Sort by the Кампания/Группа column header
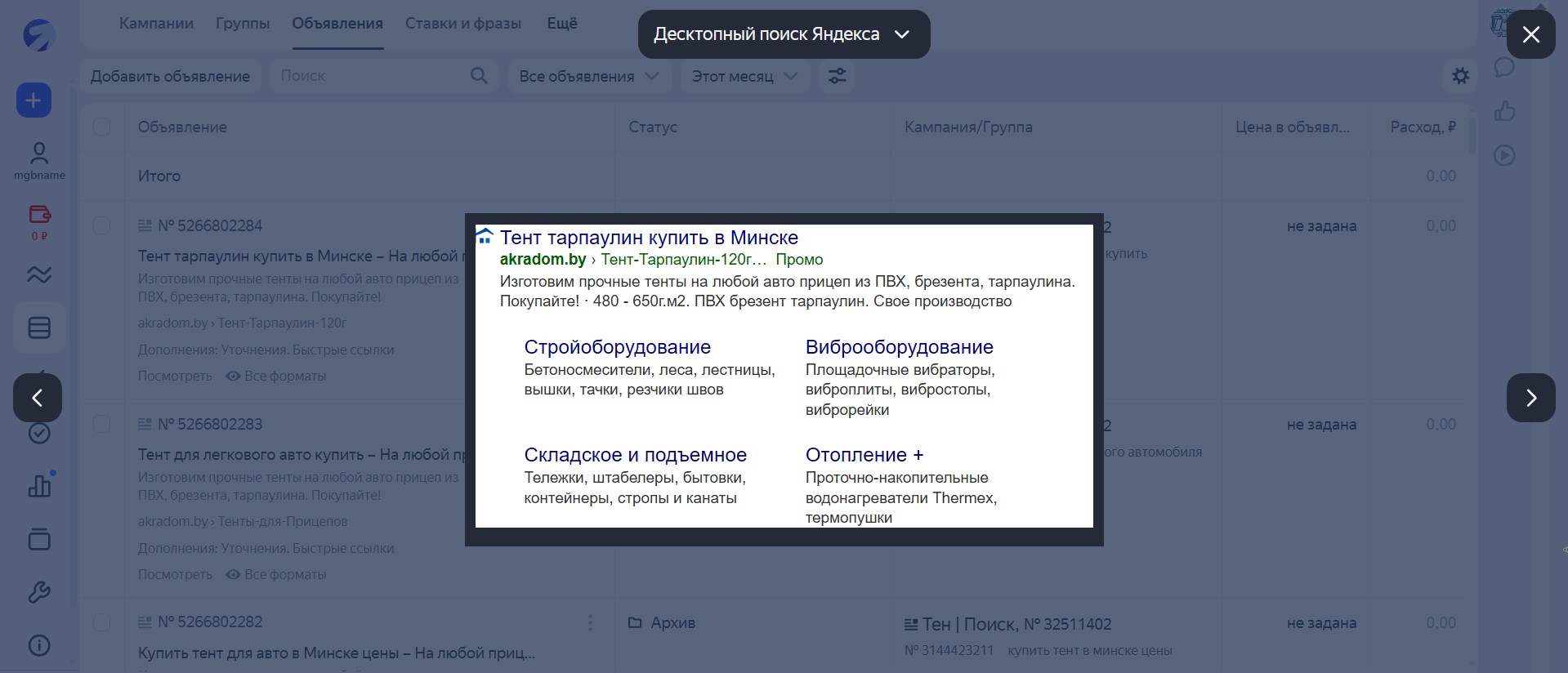Screen dimensions: 1568x673 coord(968,127)
